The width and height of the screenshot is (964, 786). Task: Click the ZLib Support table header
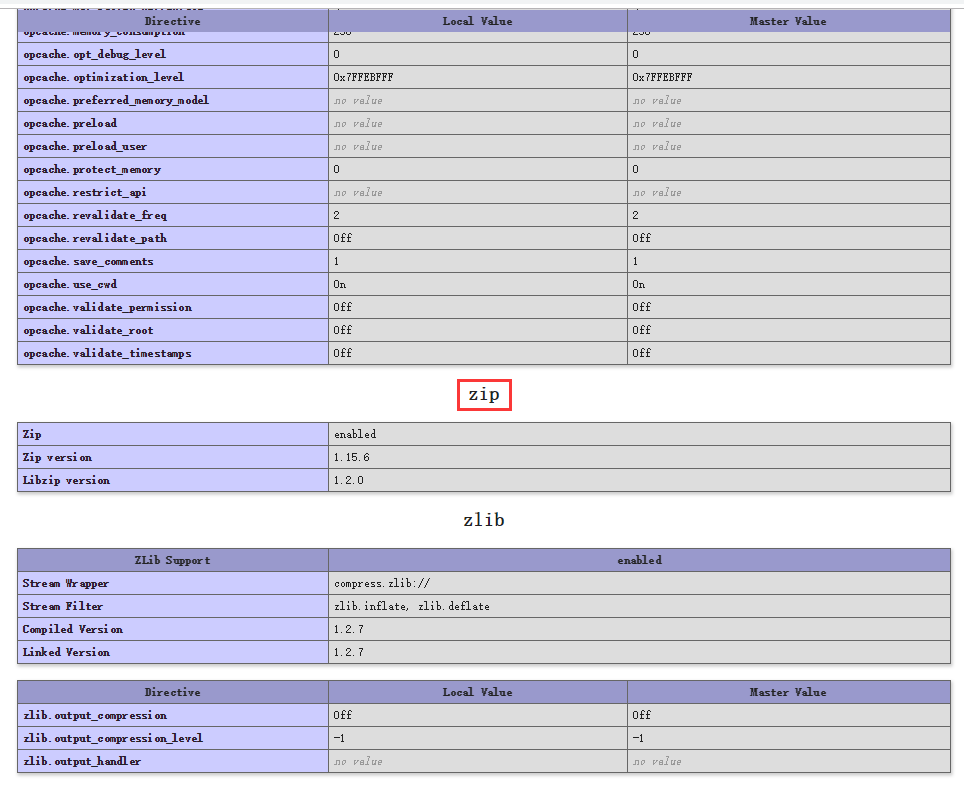click(x=172, y=560)
